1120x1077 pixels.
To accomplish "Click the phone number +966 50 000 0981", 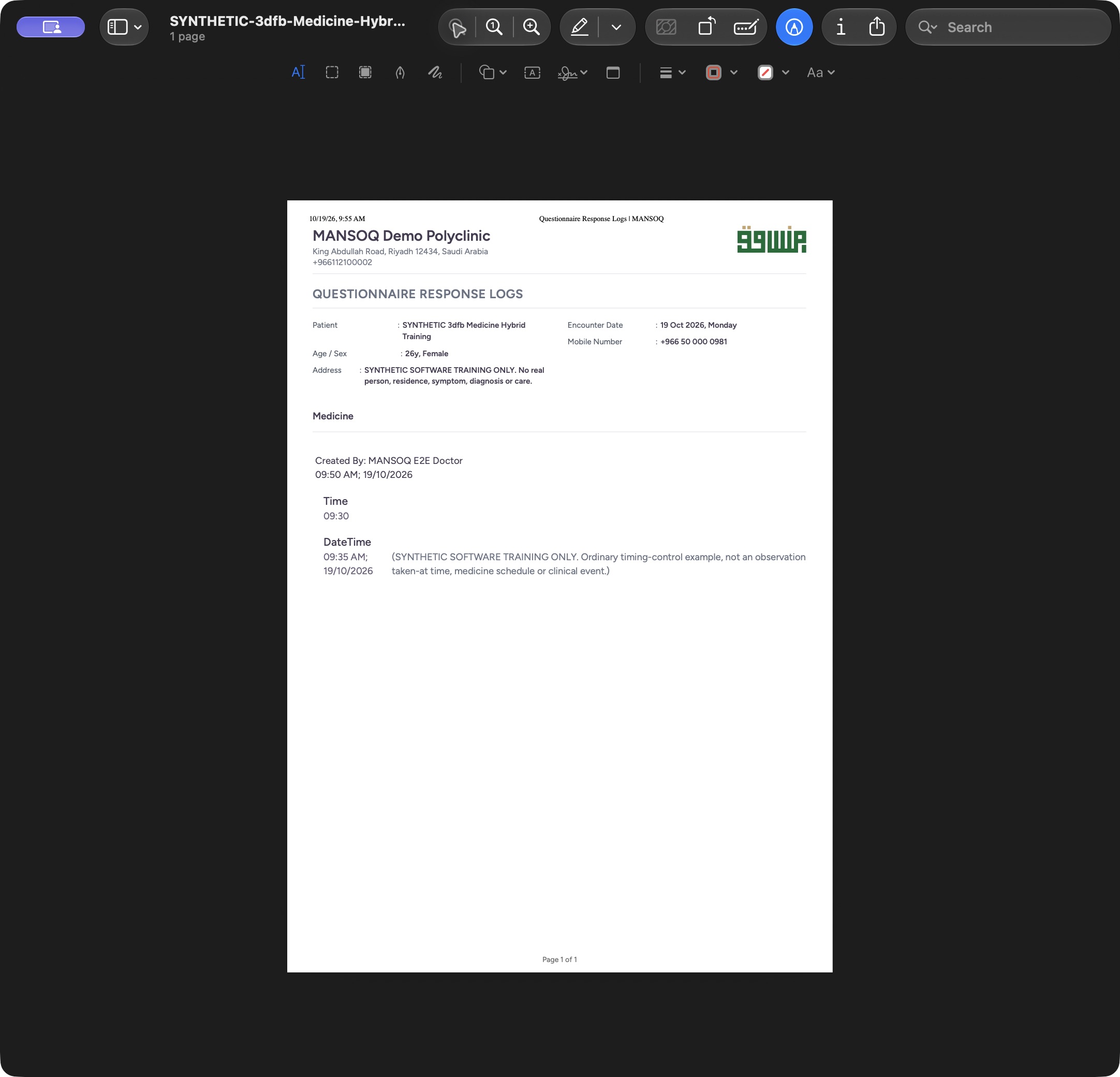I will [693, 341].
